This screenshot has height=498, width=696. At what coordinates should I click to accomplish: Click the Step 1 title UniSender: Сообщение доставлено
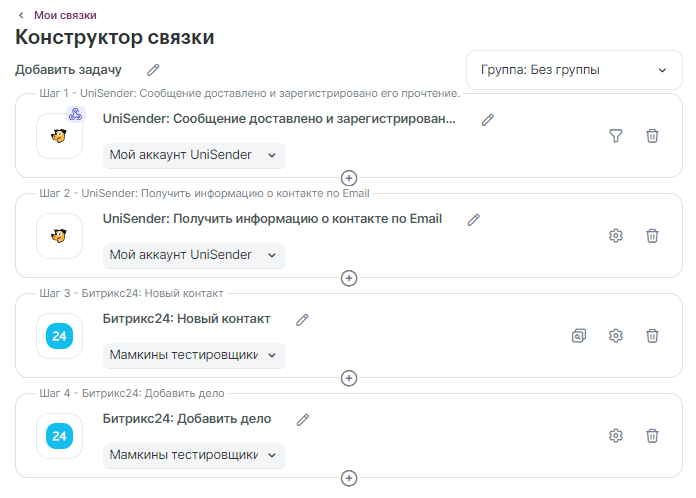tap(279, 119)
